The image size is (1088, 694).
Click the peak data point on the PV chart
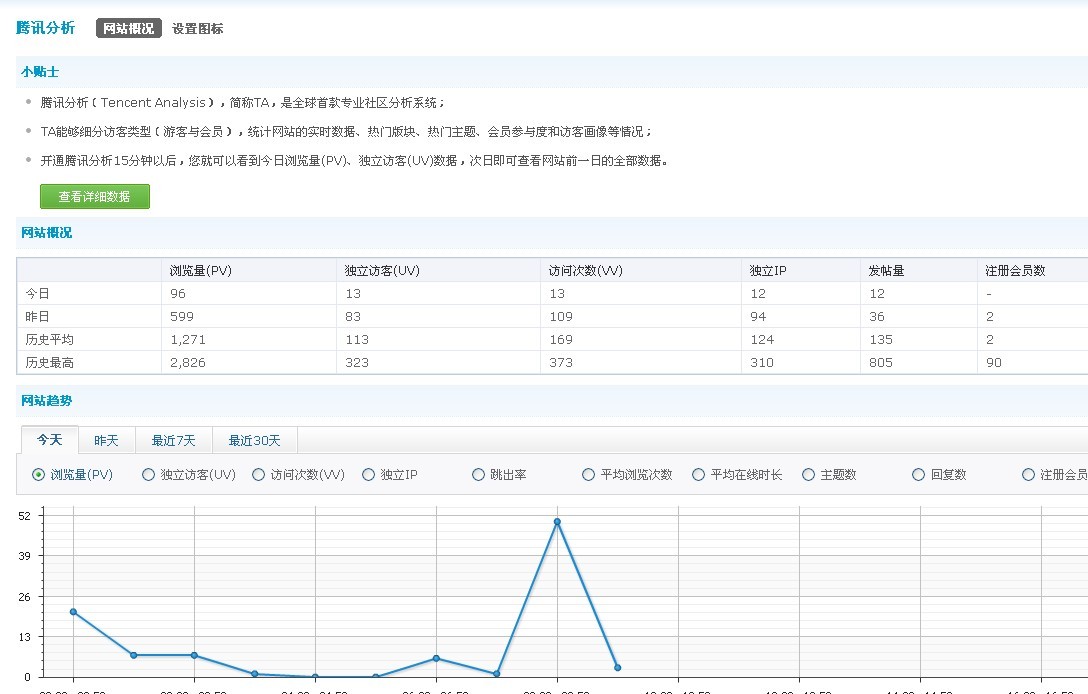coord(557,522)
